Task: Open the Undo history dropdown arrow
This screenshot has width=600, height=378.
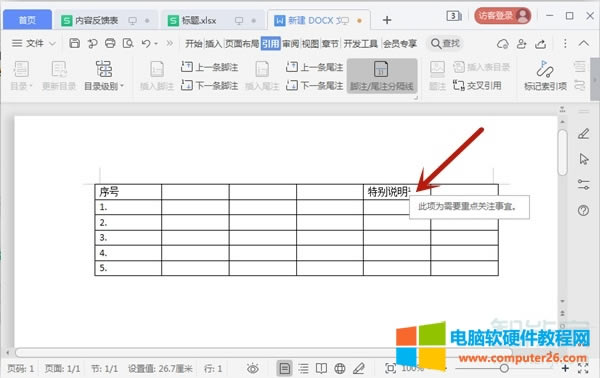Action: tap(156, 44)
